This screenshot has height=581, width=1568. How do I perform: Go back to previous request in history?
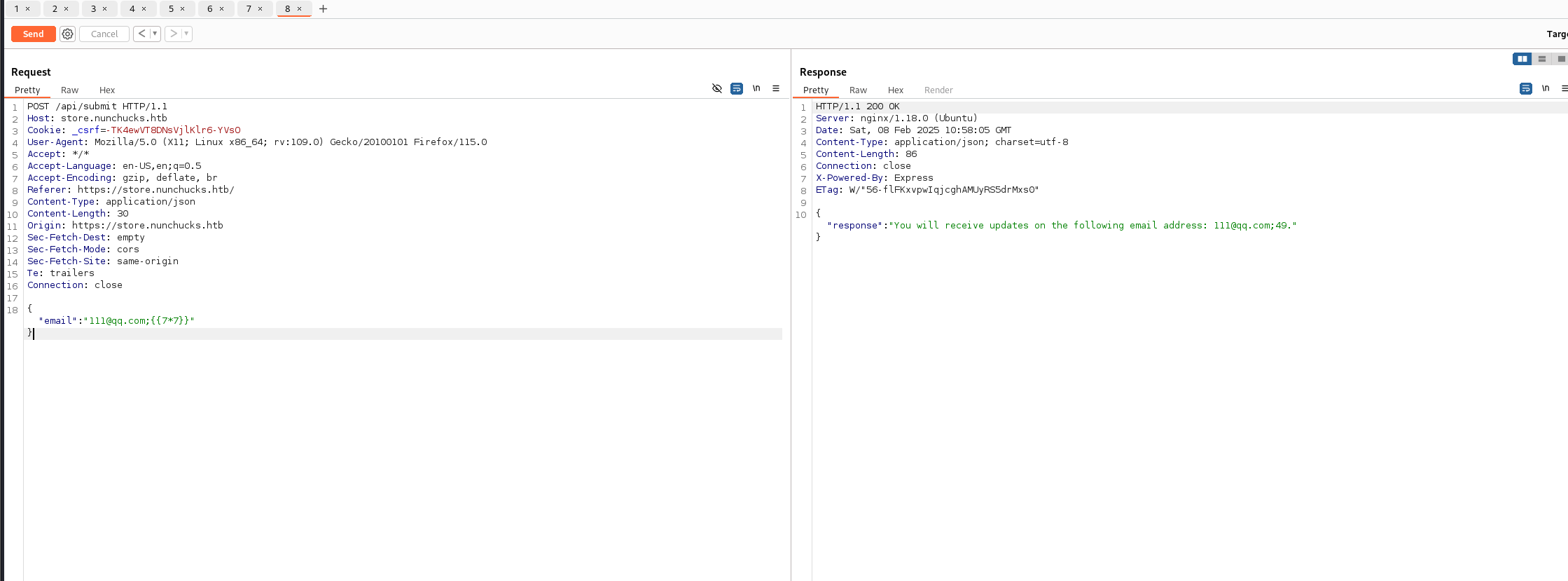coord(141,34)
